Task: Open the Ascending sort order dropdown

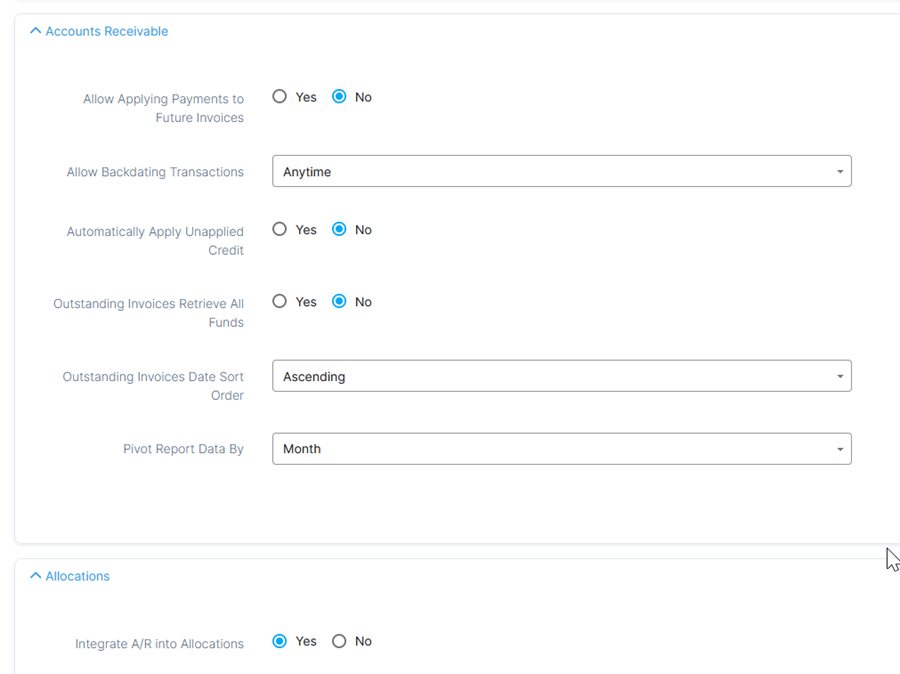Action: coord(561,376)
